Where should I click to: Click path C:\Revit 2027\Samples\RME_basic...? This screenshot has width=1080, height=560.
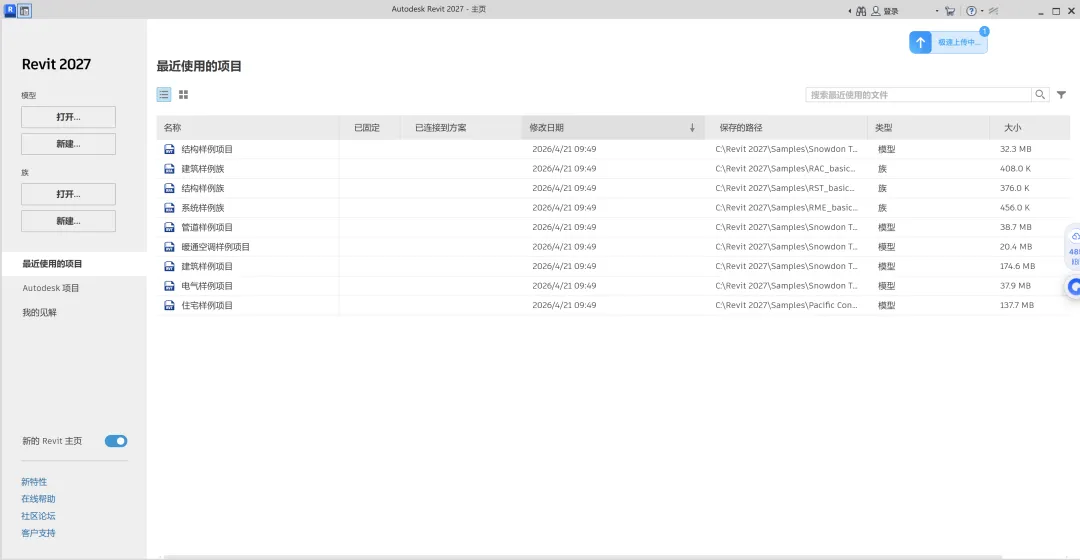pos(787,207)
